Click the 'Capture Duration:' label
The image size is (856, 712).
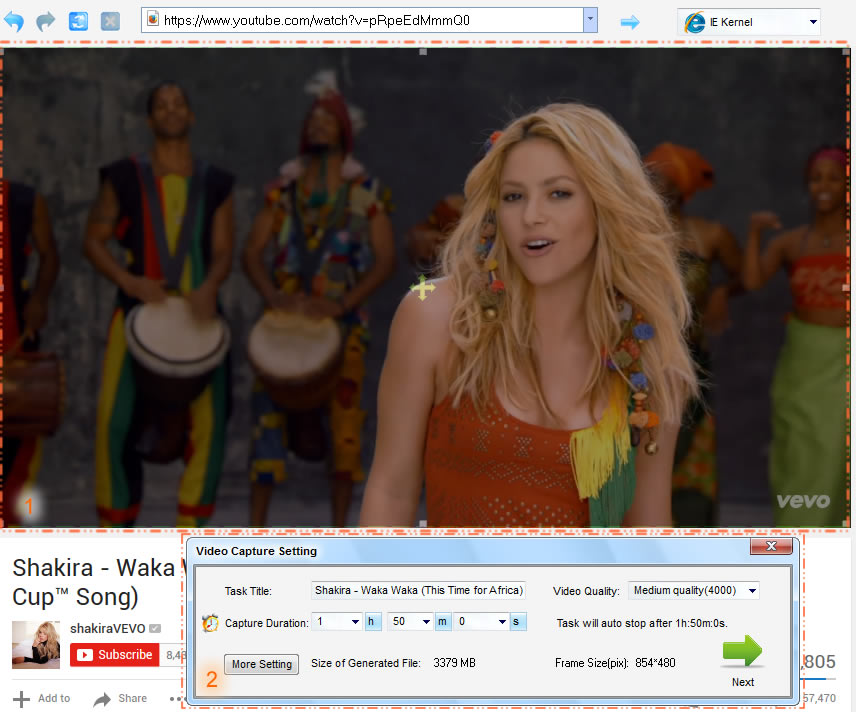click(266, 623)
